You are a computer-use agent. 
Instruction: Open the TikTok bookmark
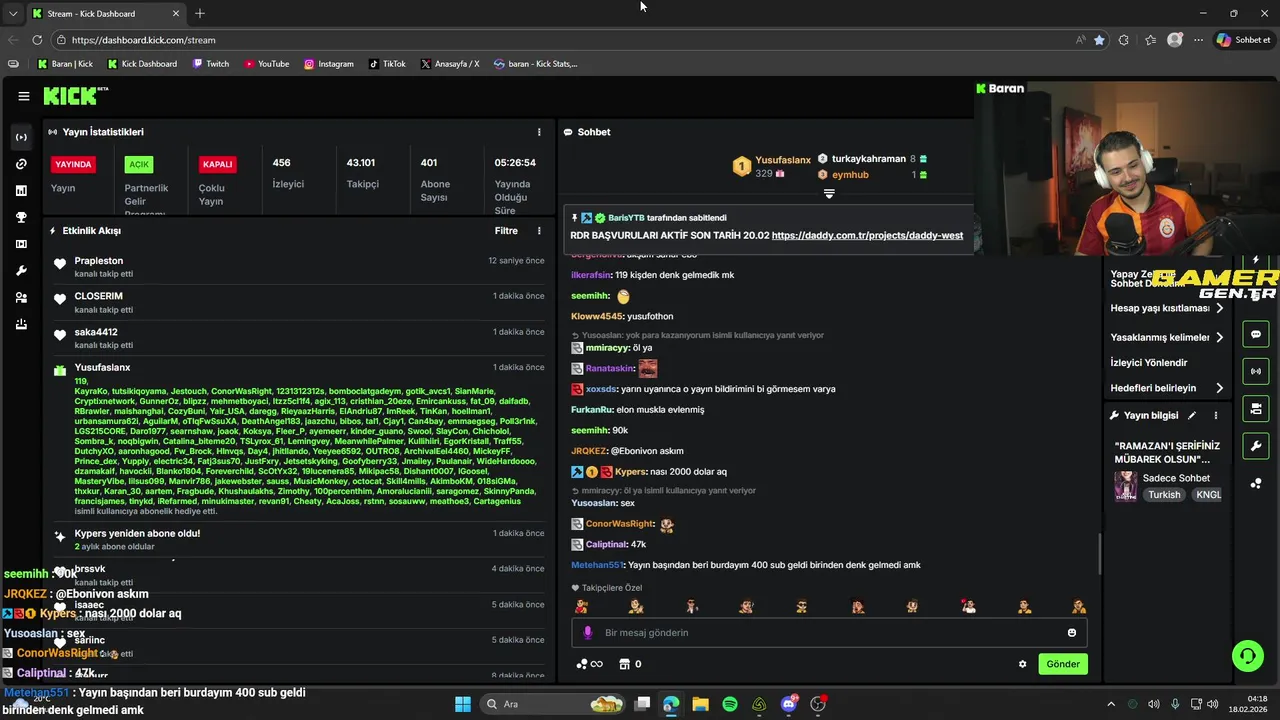click(x=387, y=64)
